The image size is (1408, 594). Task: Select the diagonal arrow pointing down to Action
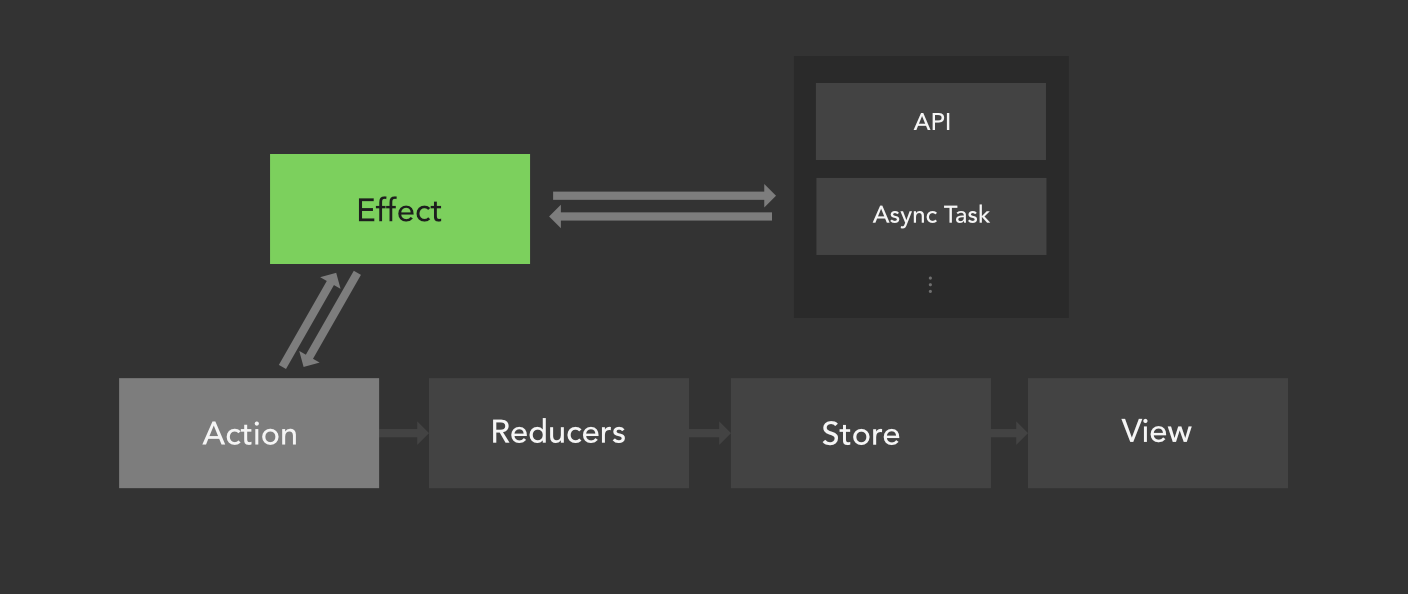click(x=330, y=320)
